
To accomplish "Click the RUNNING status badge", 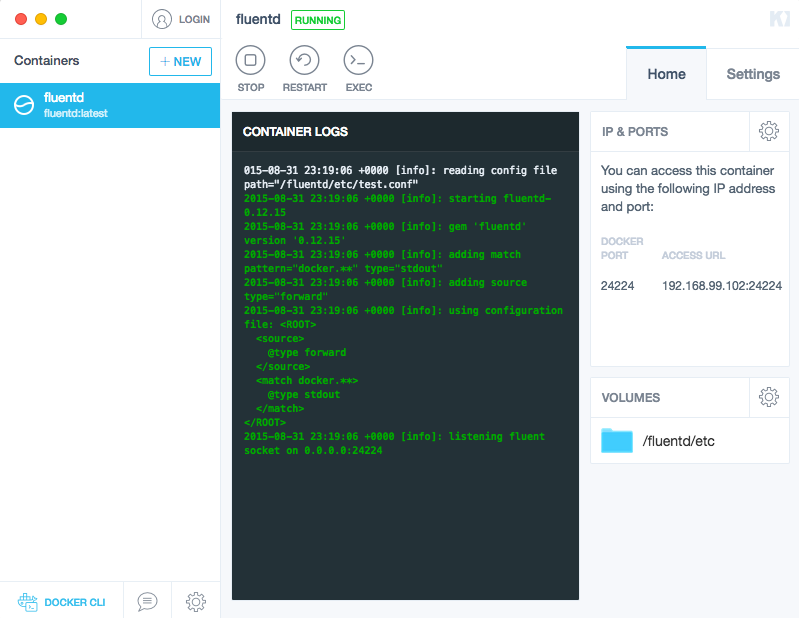I will [x=318, y=20].
